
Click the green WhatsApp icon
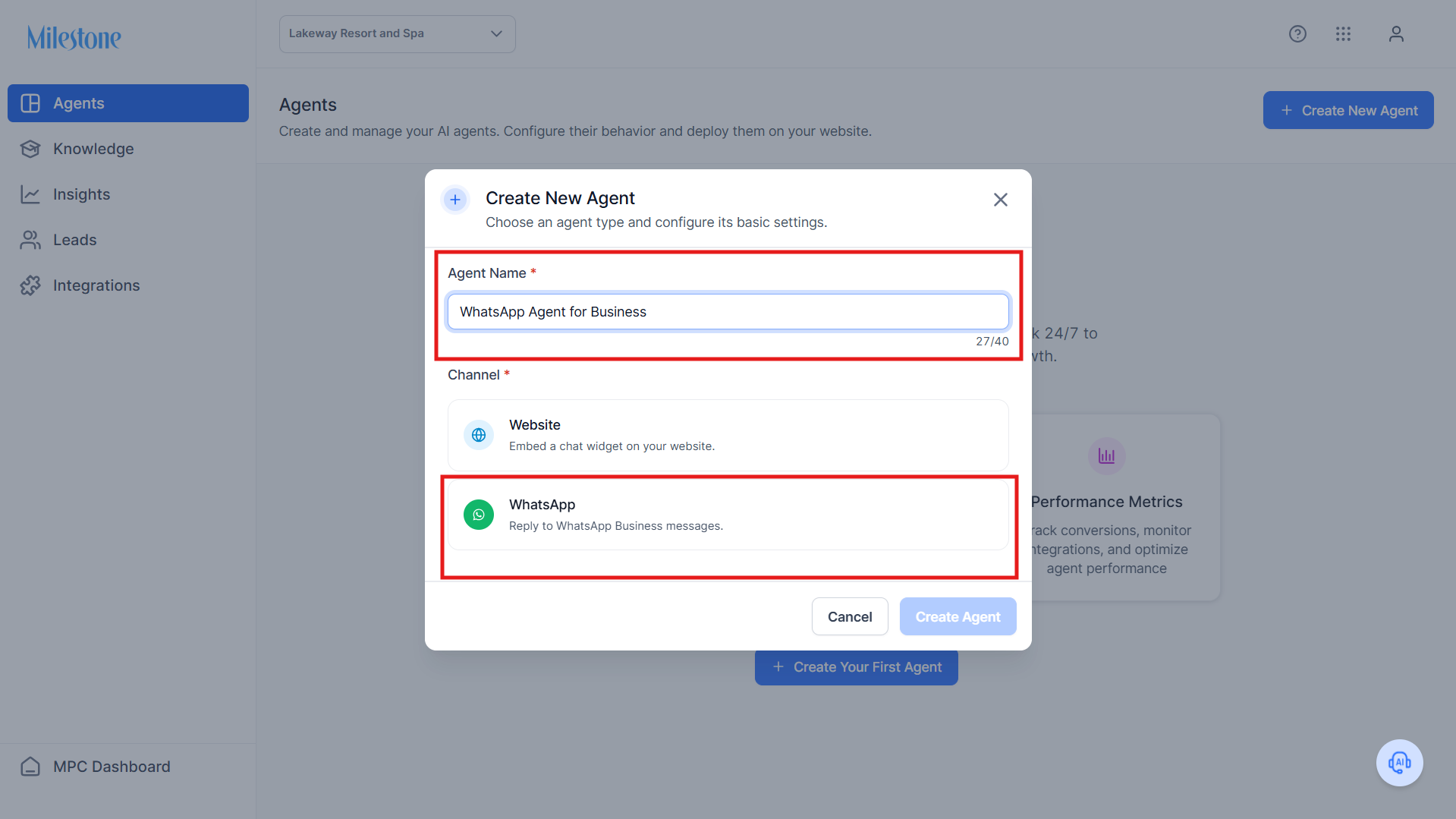click(x=479, y=515)
